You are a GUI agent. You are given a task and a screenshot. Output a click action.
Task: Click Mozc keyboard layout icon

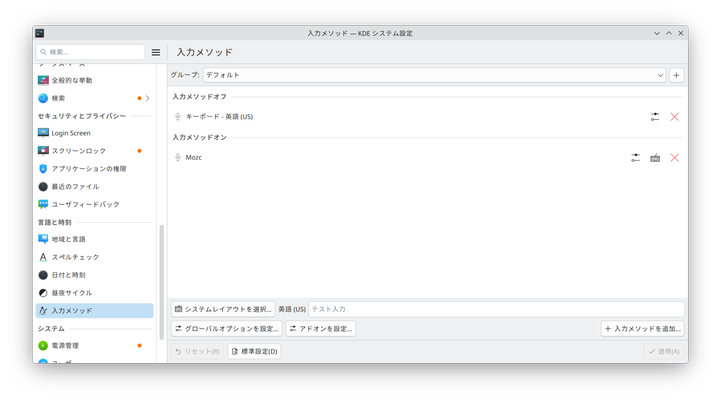pyautogui.click(x=655, y=158)
